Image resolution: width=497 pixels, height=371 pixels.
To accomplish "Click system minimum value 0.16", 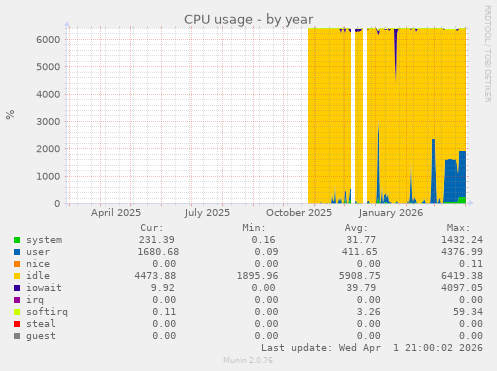I will (x=263, y=240).
